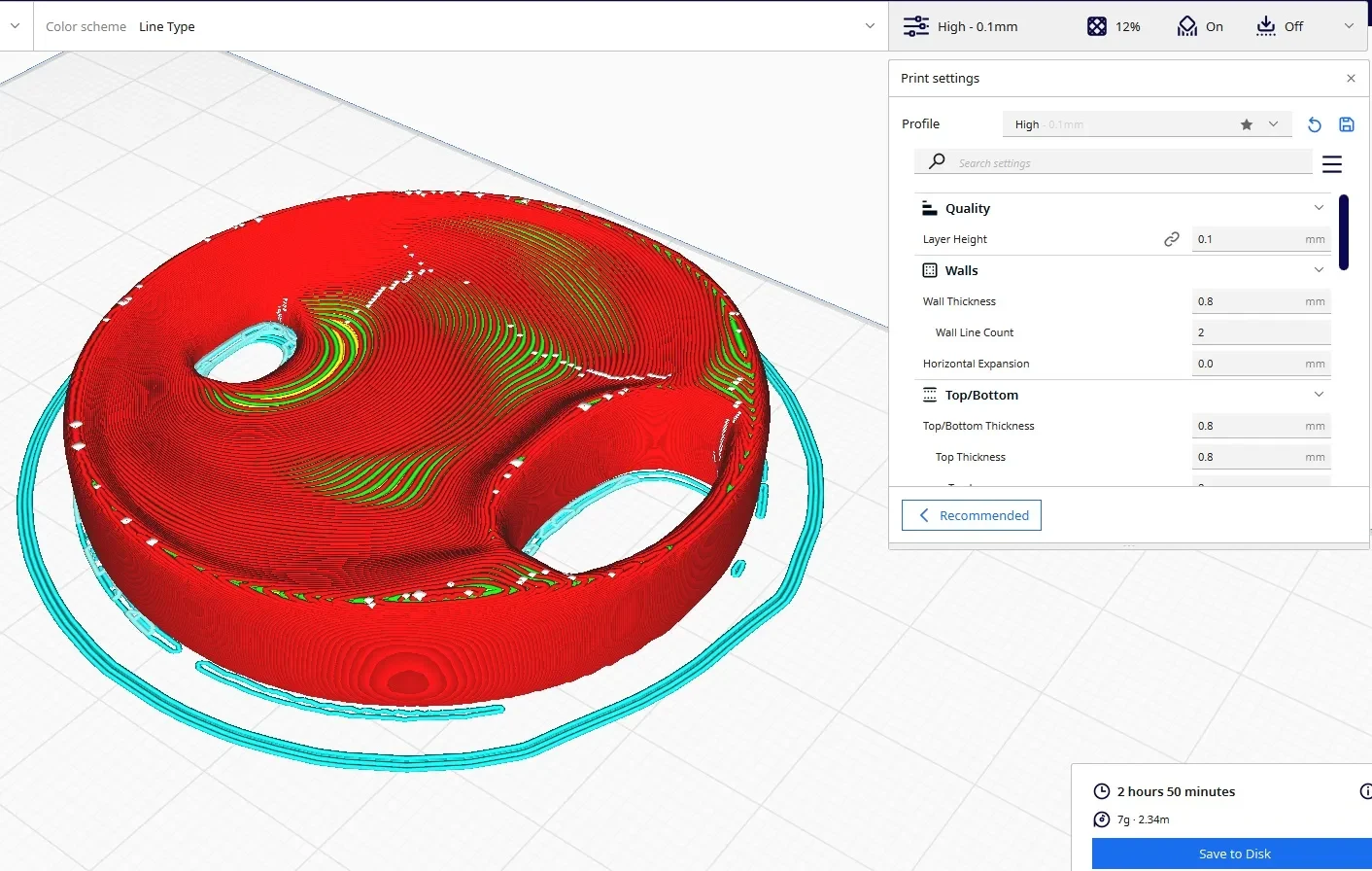The height and width of the screenshot is (871, 1372).
Task: Click the "Wall Line Count" setting label
Action: pos(975,332)
